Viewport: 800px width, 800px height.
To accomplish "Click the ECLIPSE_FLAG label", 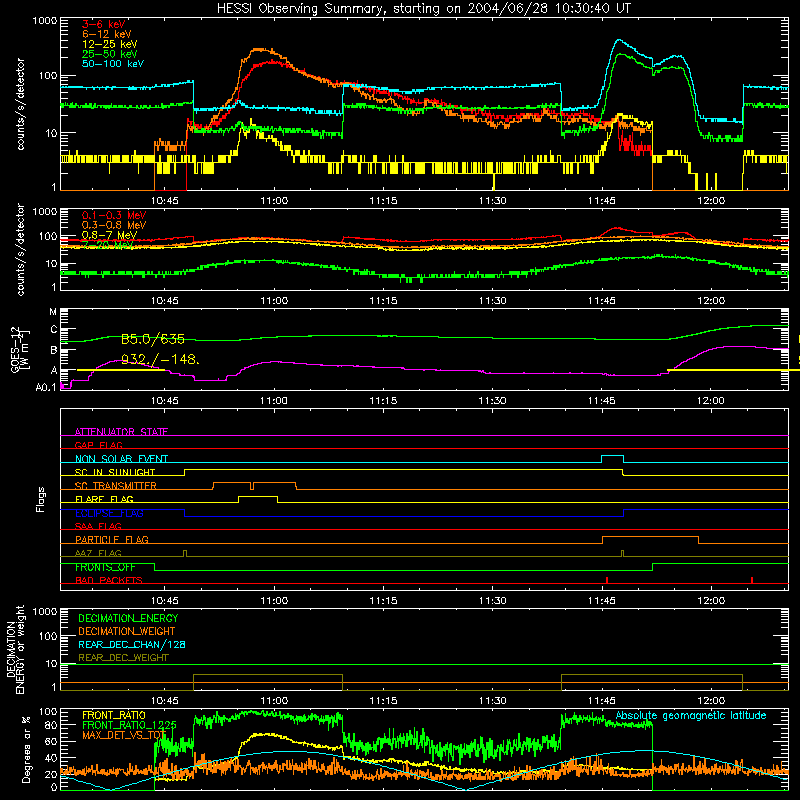I will (109, 513).
